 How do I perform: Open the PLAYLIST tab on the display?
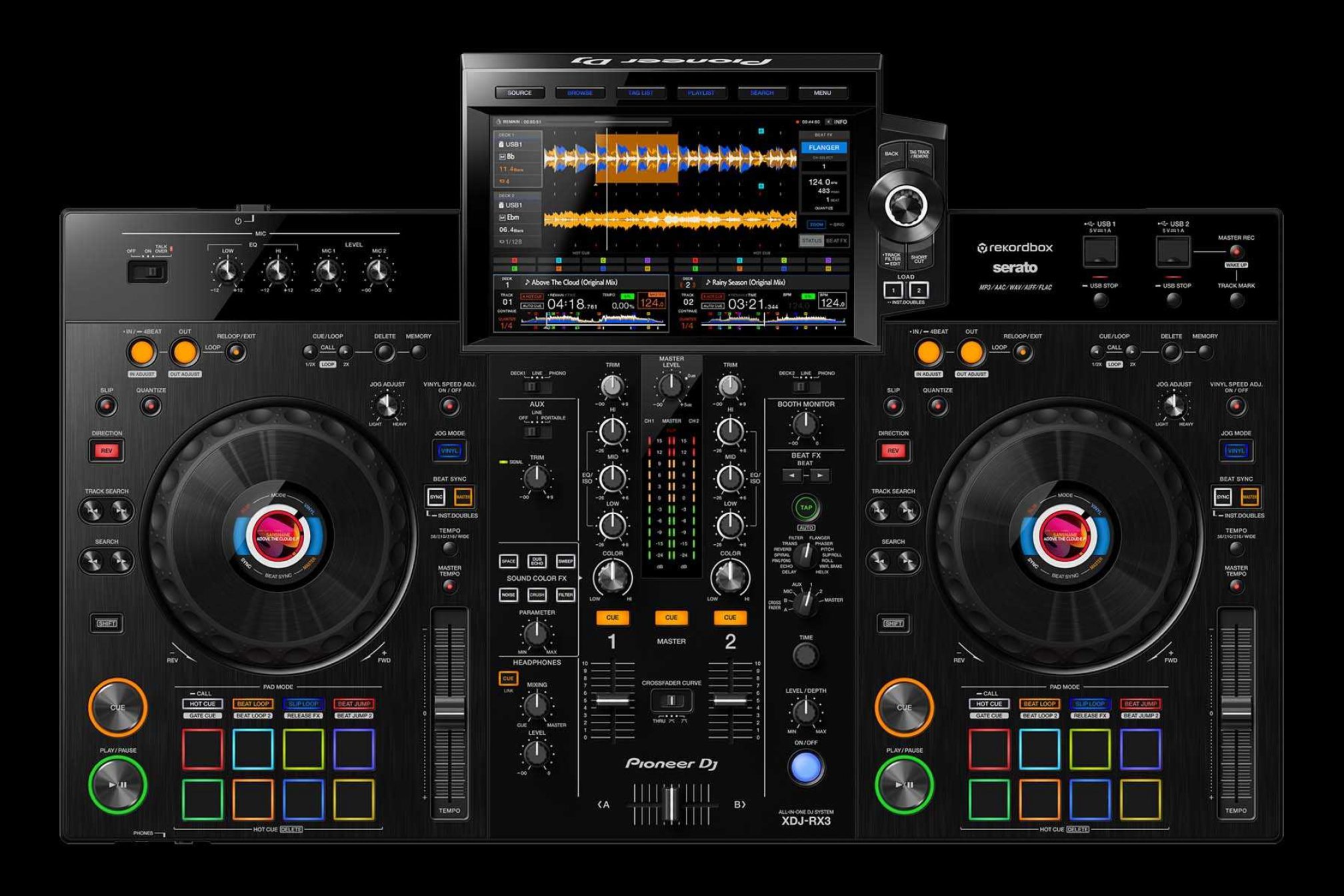point(701,93)
